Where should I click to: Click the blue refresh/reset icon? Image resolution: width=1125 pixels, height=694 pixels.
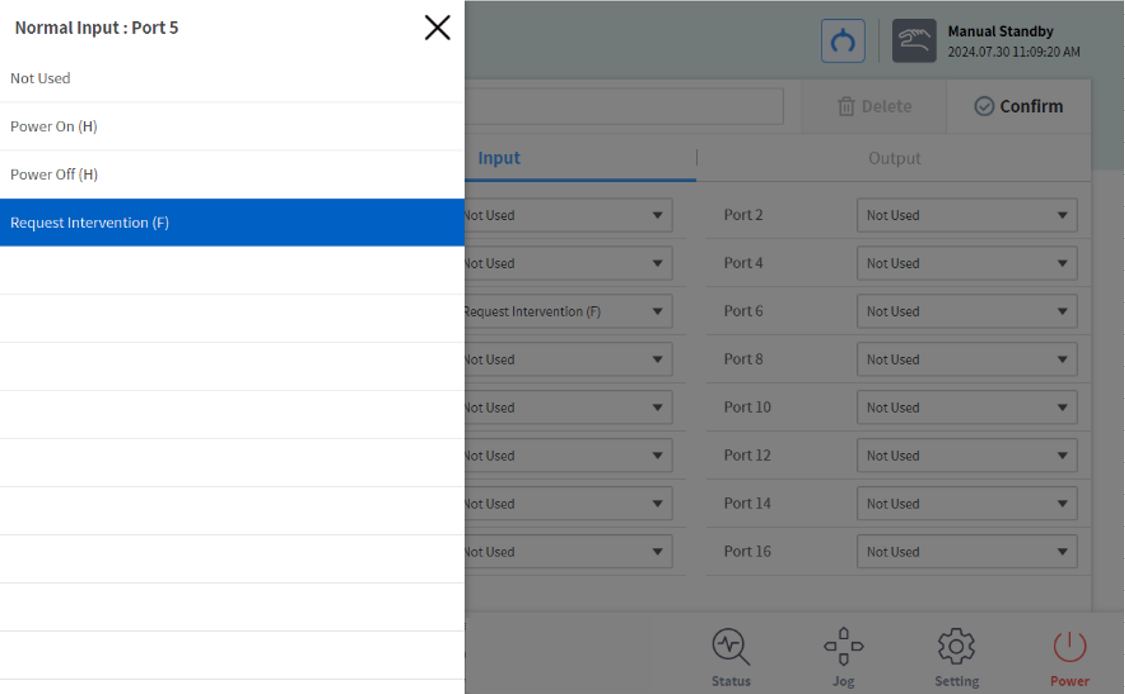click(843, 41)
